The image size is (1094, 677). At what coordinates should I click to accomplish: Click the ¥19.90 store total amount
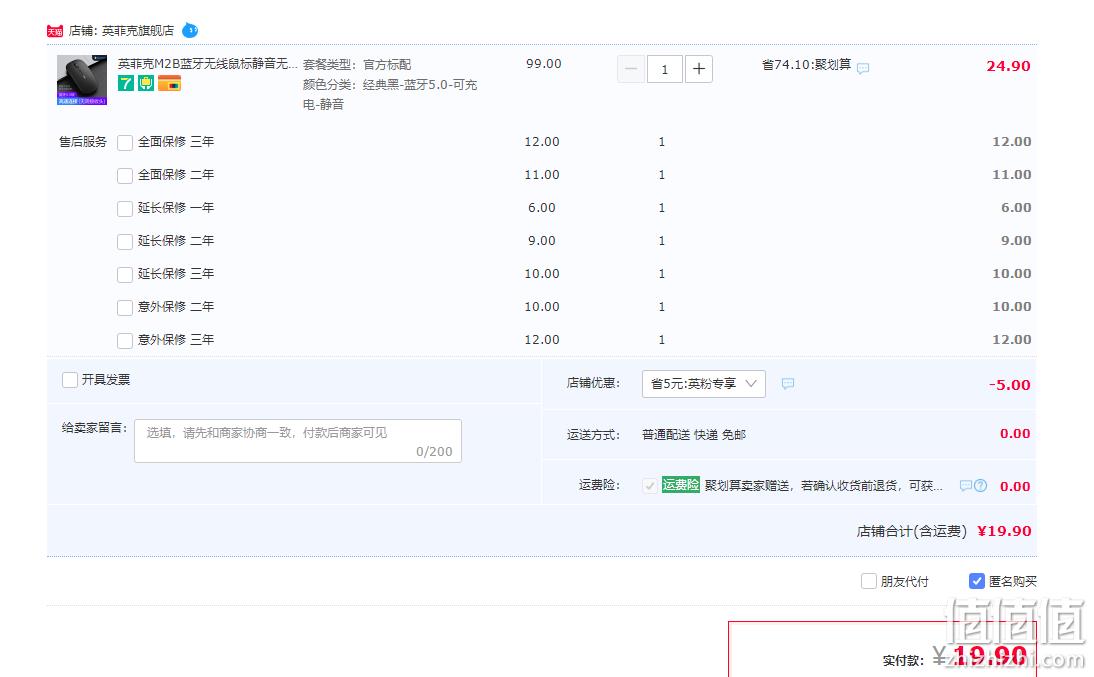pyautogui.click(x=1004, y=531)
